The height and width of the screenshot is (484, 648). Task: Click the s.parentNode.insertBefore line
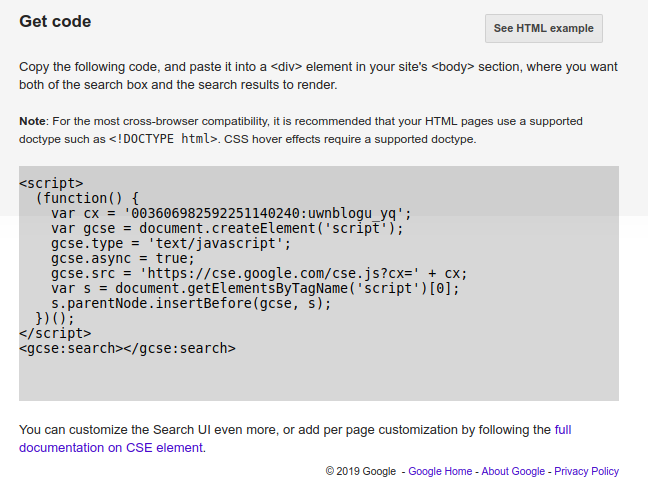point(191,303)
